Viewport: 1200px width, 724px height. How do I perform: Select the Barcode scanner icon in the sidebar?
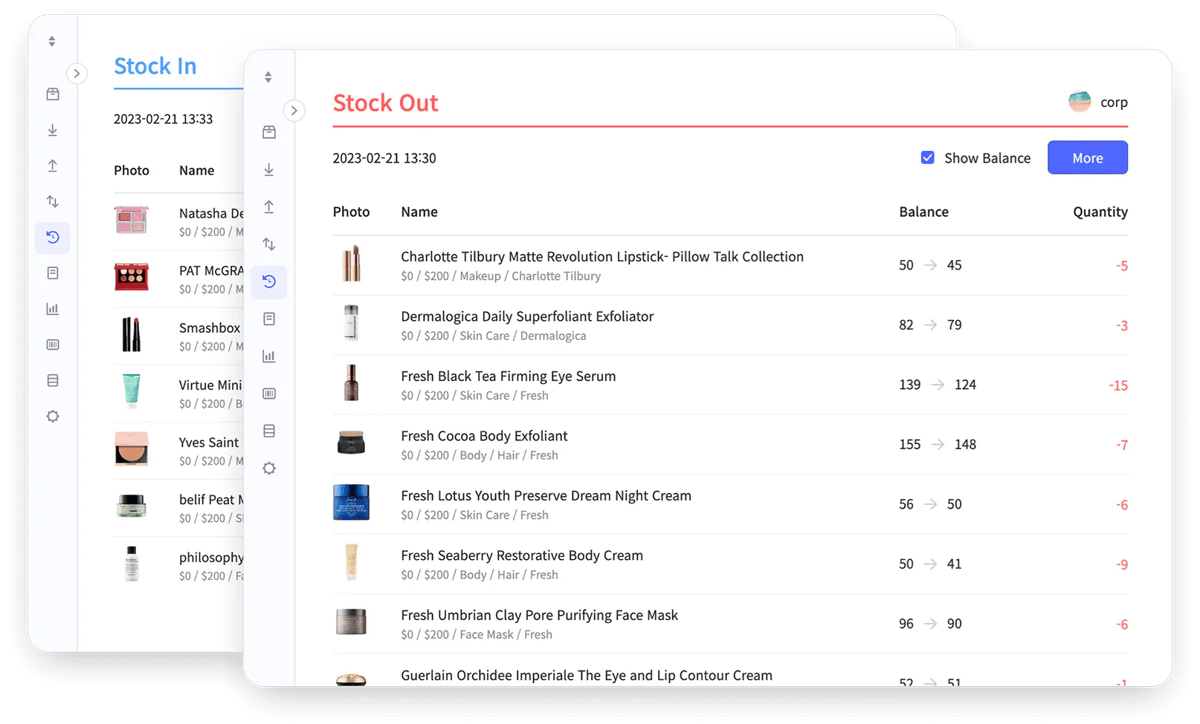pos(268,393)
